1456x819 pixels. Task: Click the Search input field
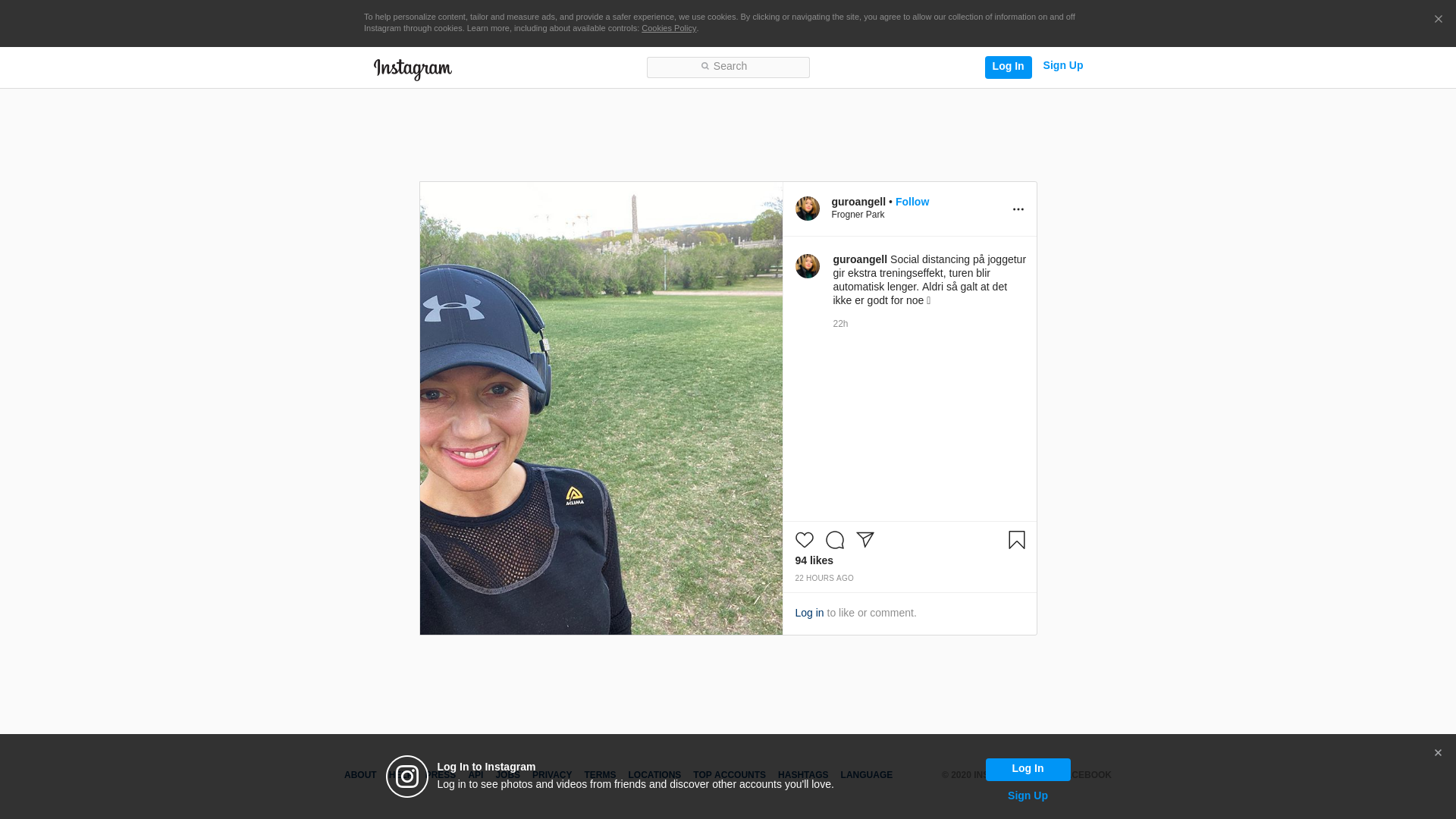(728, 67)
